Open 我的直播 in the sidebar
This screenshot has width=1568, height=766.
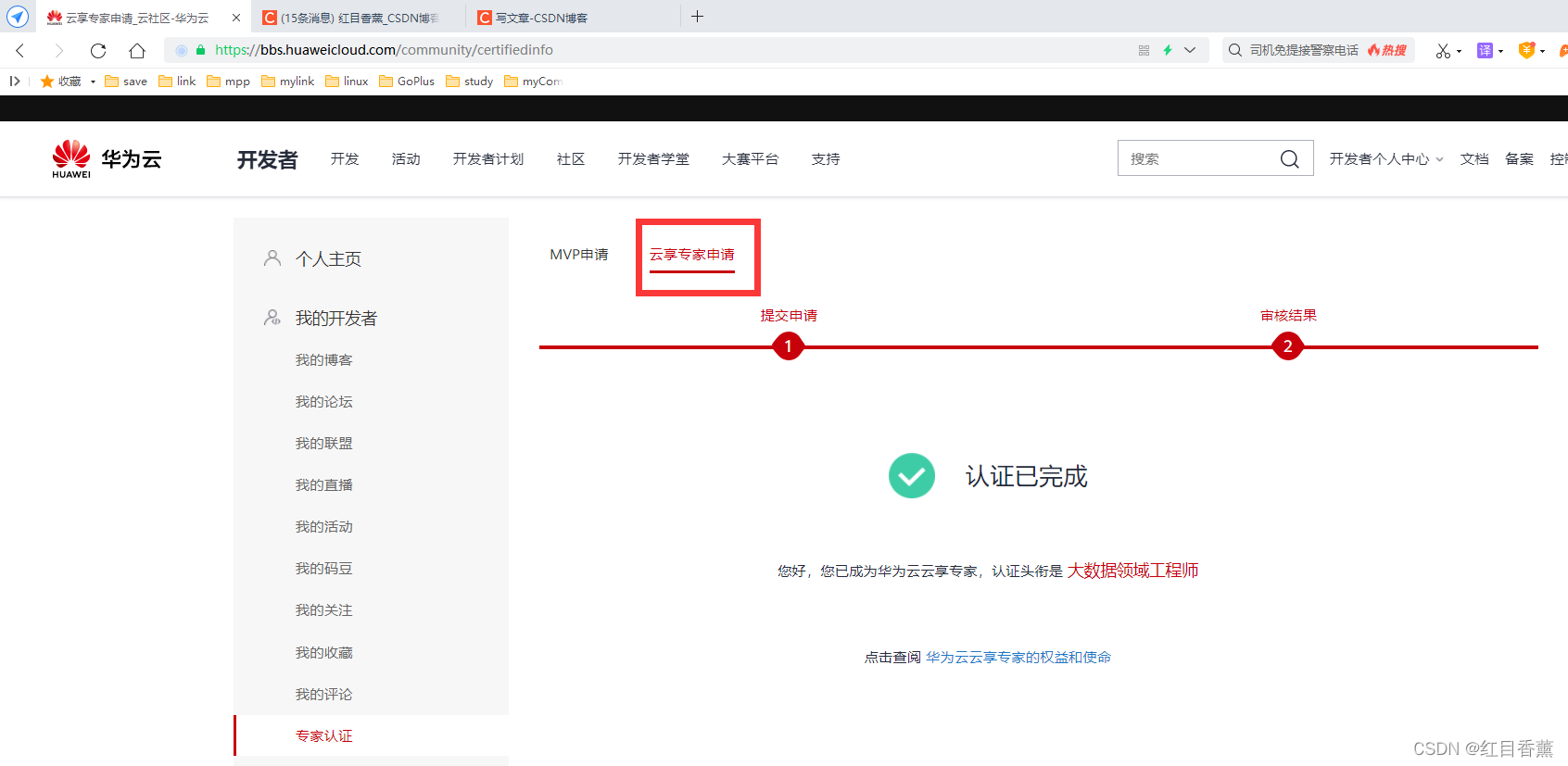point(324,485)
